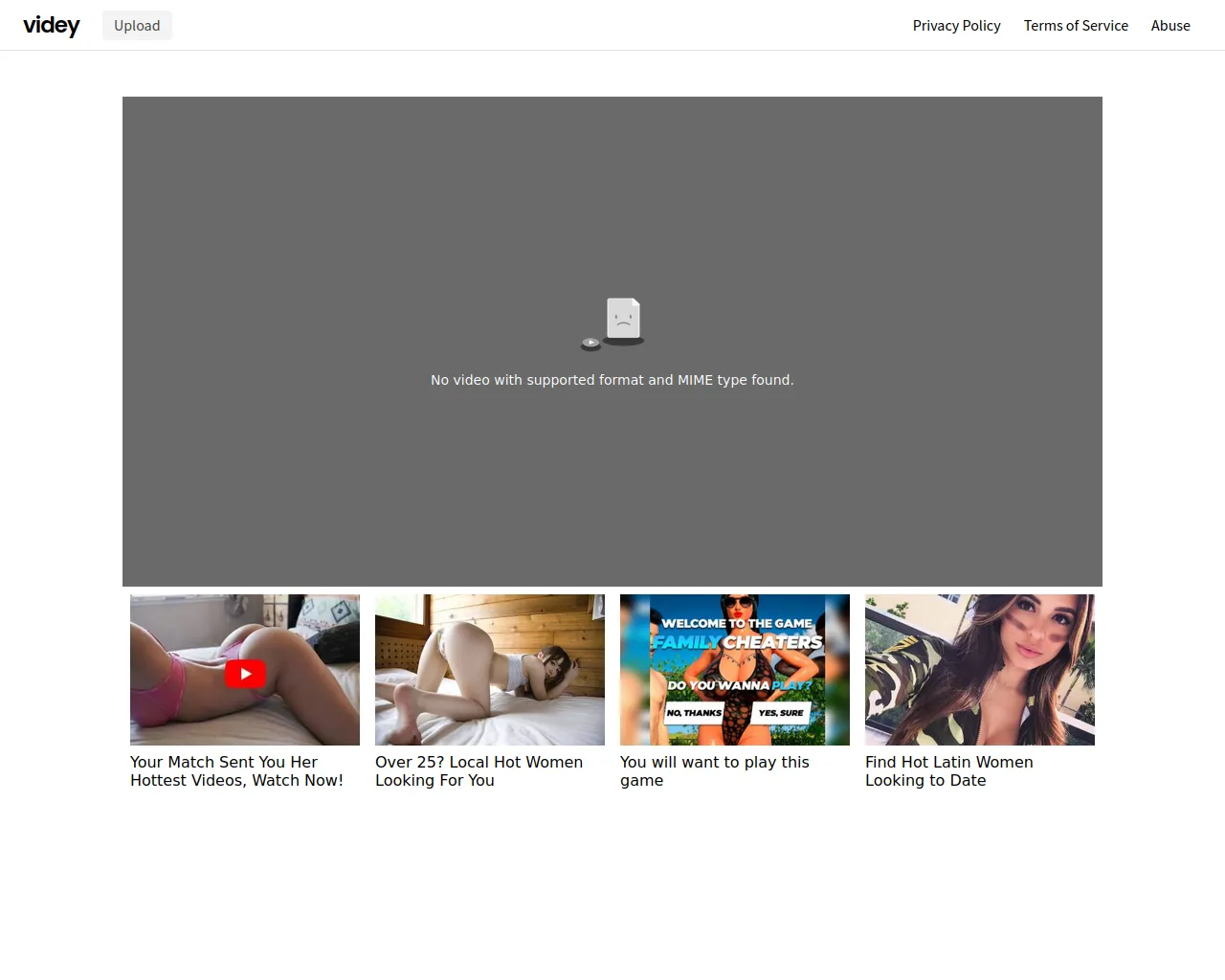Screen dimensions: 1225x980
Task: Open the camouflage jacket ad thumbnail
Action: (980, 670)
